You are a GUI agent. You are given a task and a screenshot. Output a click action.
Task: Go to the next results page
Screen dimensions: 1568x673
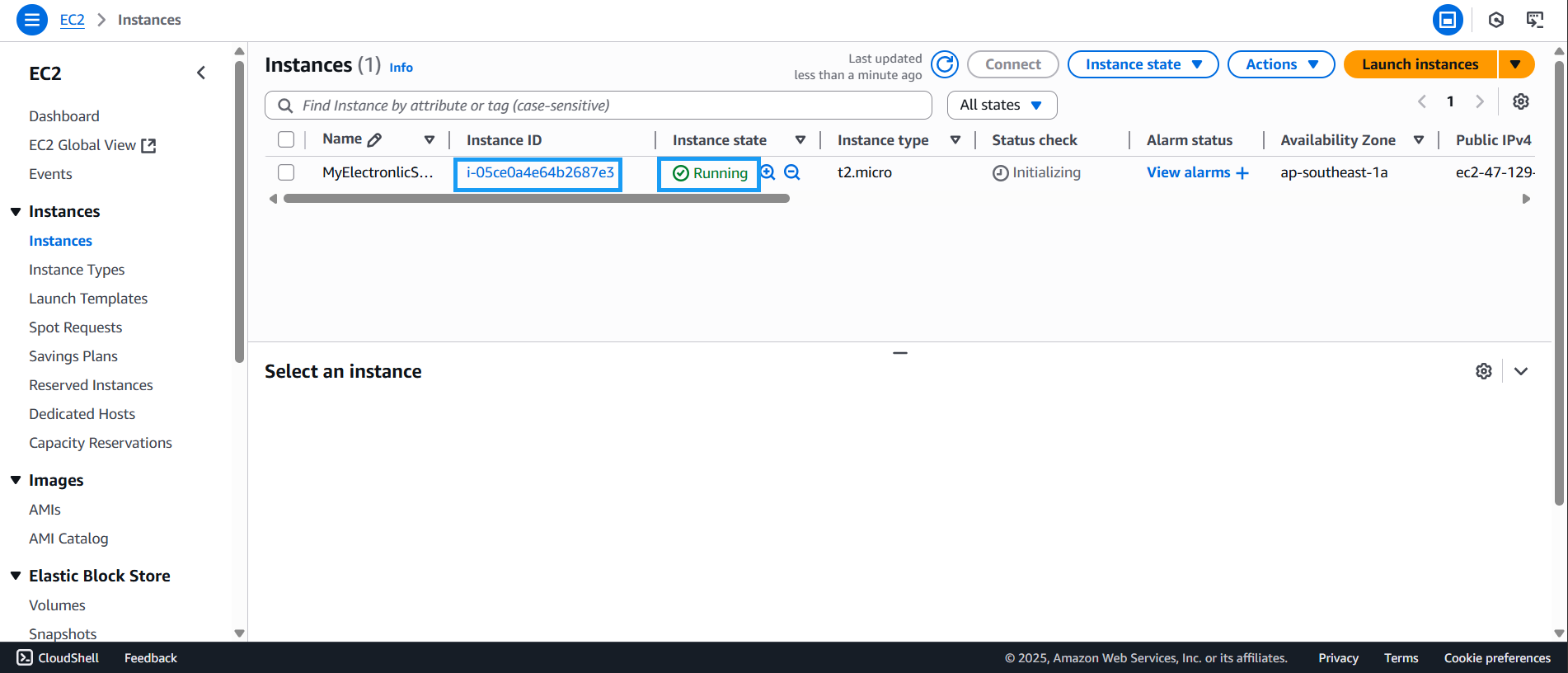click(1480, 101)
